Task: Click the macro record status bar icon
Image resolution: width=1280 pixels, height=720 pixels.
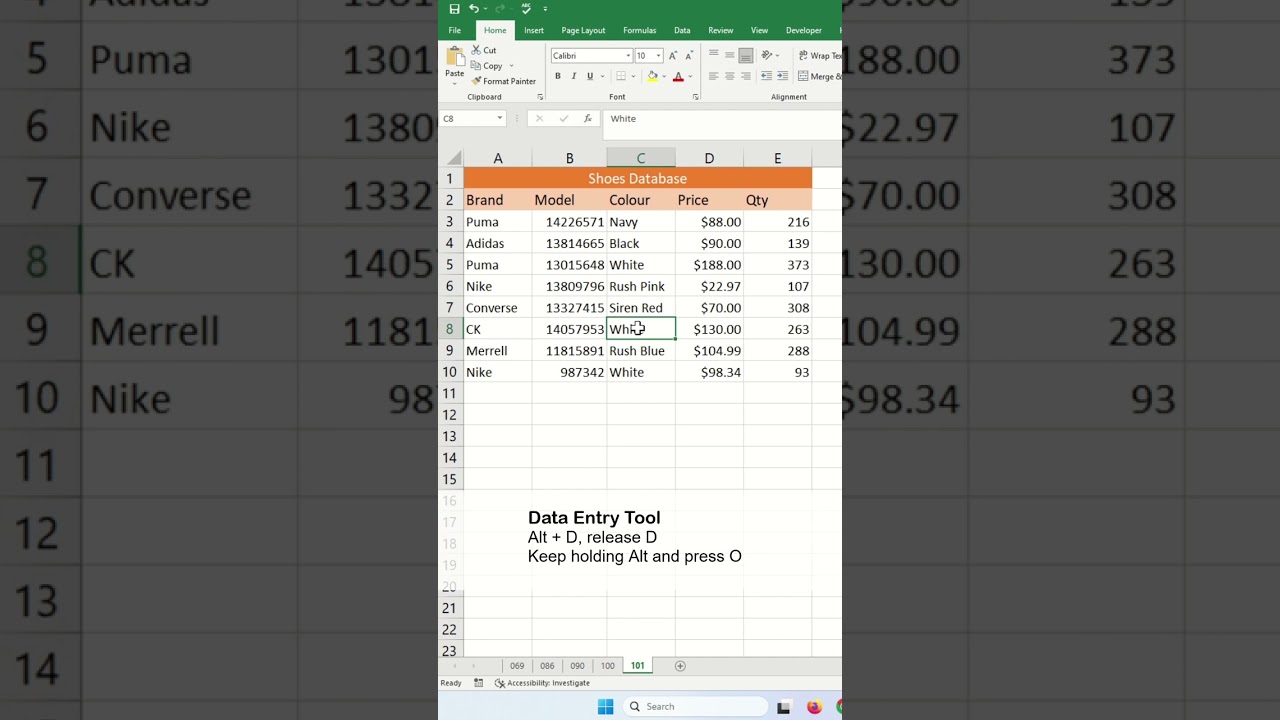Action: tap(478, 683)
